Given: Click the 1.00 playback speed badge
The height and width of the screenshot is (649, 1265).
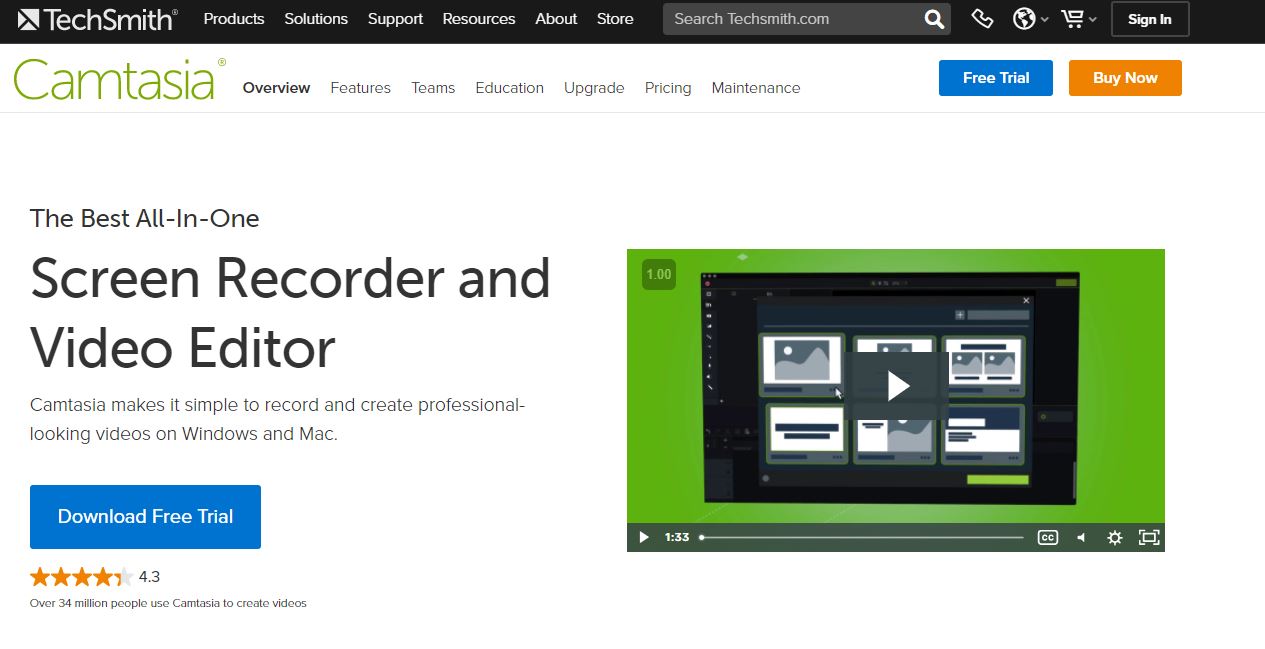Looking at the screenshot, I should coord(659,274).
